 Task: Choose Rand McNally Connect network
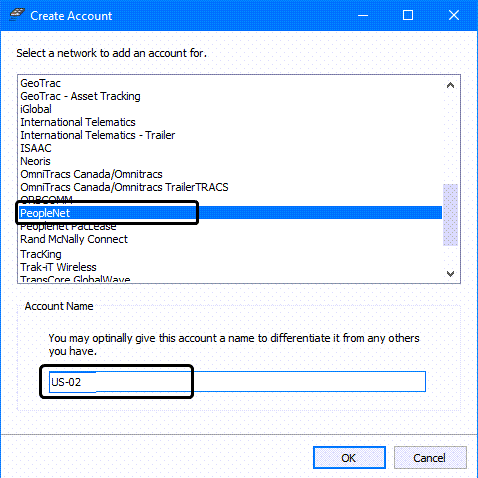pyautogui.click(x=231, y=239)
